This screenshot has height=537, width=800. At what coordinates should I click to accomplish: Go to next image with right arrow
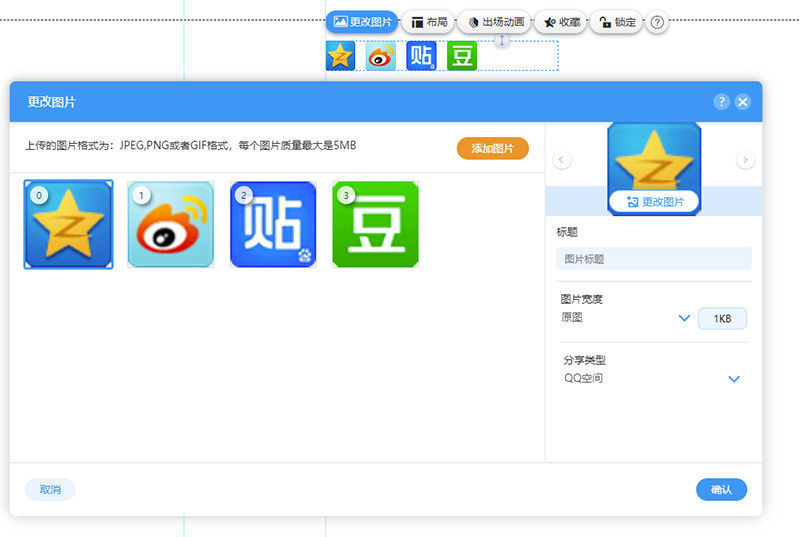coord(745,160)
